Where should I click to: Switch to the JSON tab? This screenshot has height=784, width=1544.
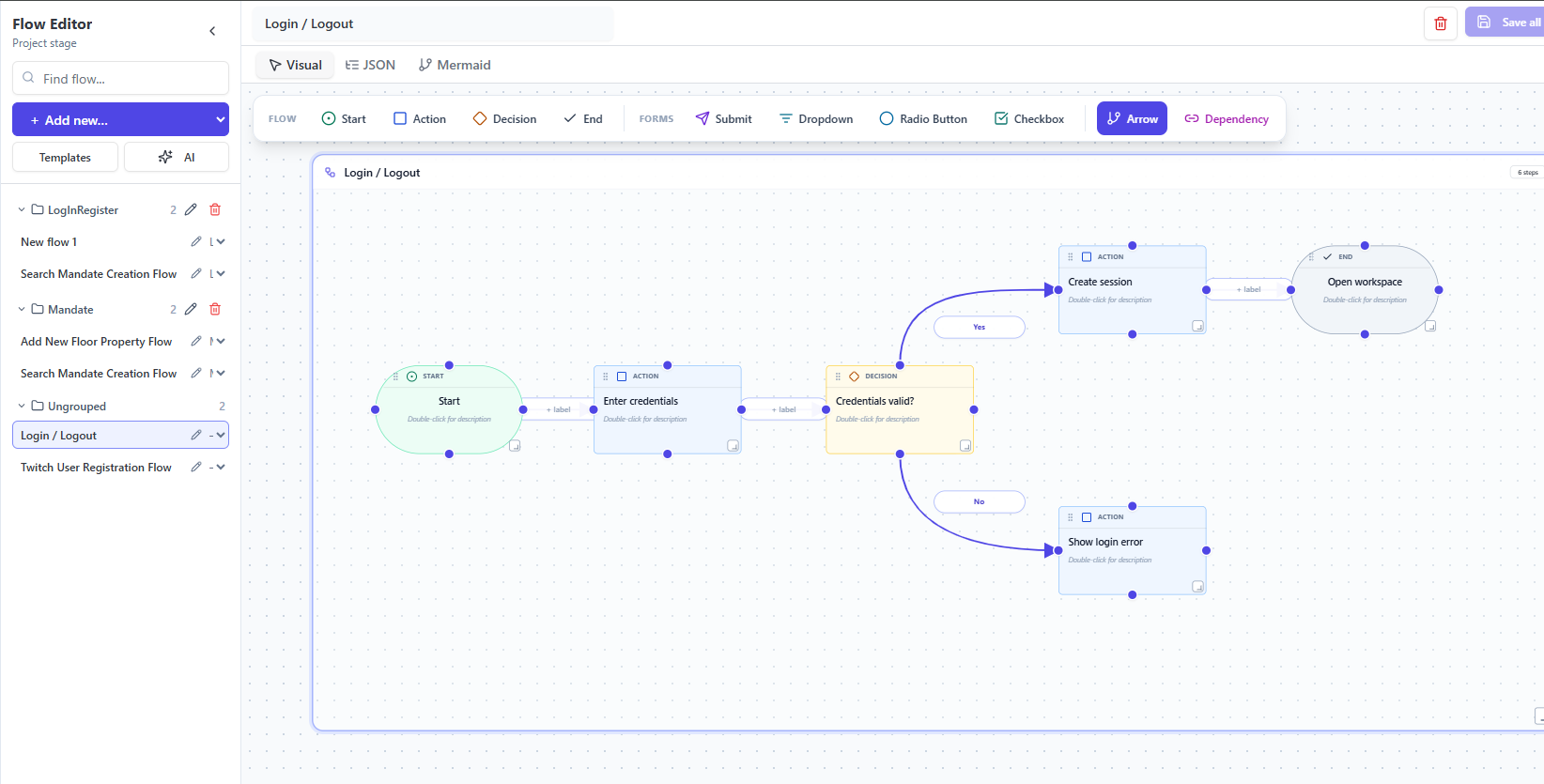[x=370, y=65]
